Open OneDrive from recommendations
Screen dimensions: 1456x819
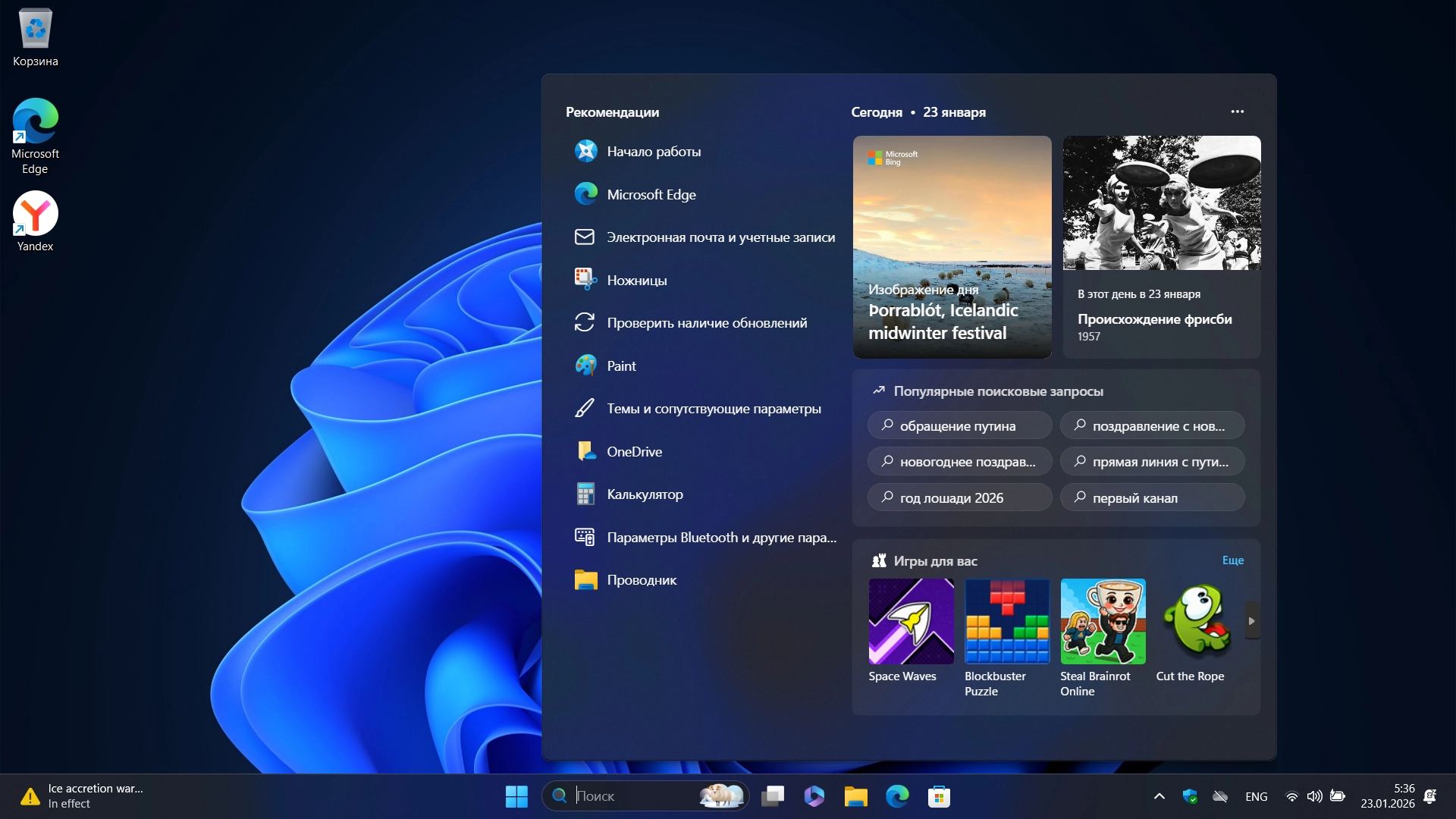click(634, 452)
